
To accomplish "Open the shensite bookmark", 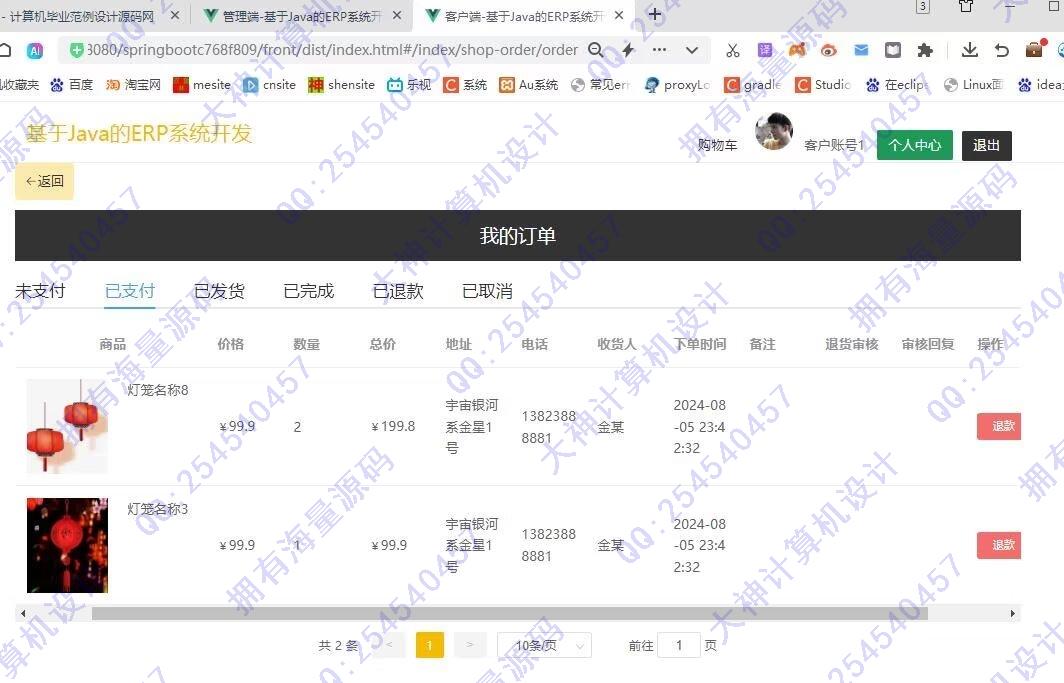I will (x=341, y=85).
